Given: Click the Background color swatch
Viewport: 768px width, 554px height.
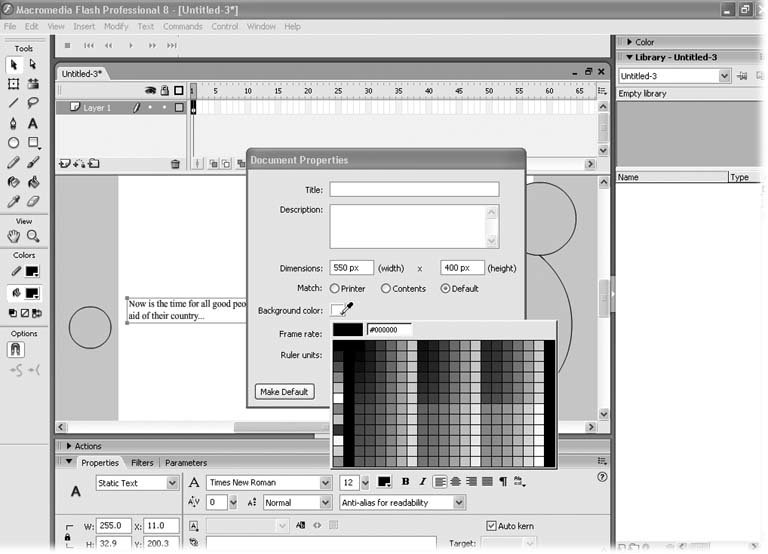Looking at the screenshot, I should click(x=338, y=310).
